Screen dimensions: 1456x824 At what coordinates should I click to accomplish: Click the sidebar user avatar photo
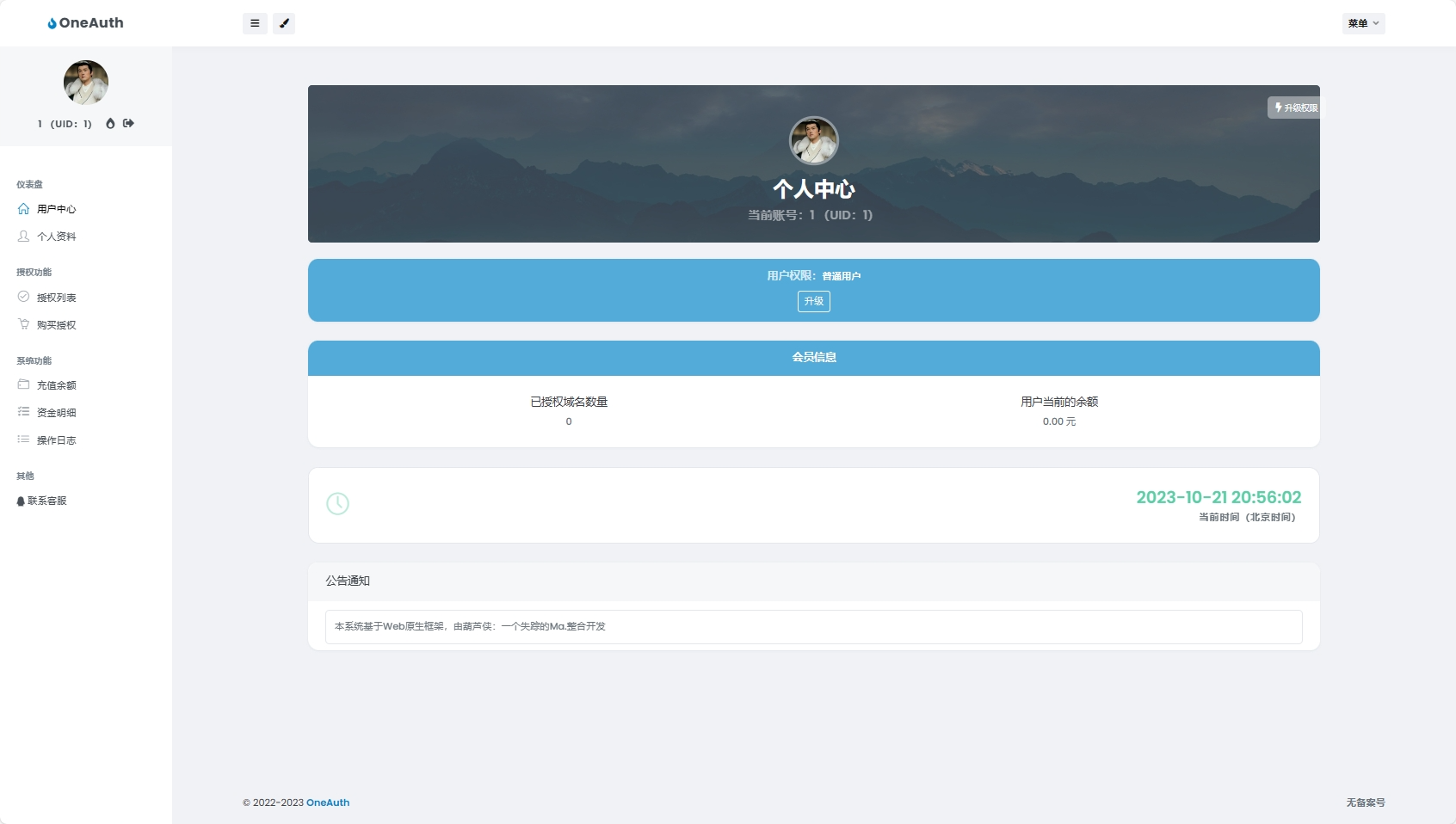[86, 83]
